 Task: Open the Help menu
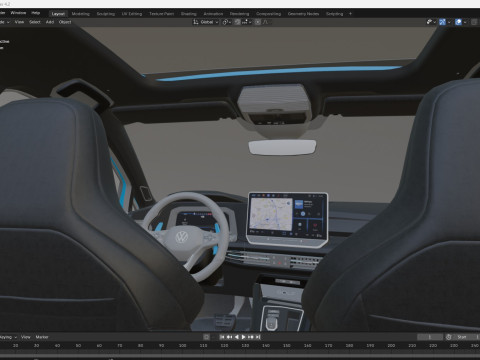tap(36, 13)
